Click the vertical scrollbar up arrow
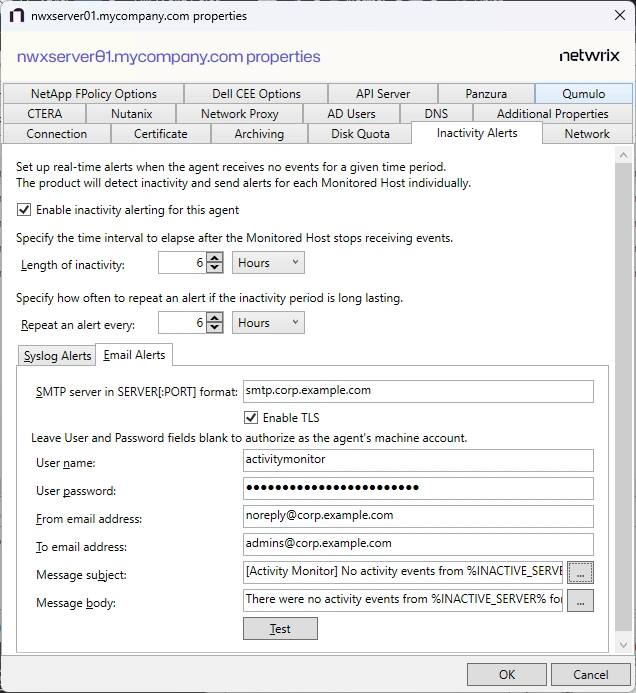 [x=623, y=155]
